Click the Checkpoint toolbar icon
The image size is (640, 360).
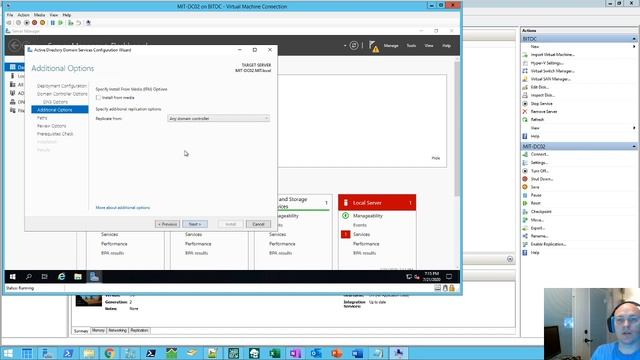point(71,23)
